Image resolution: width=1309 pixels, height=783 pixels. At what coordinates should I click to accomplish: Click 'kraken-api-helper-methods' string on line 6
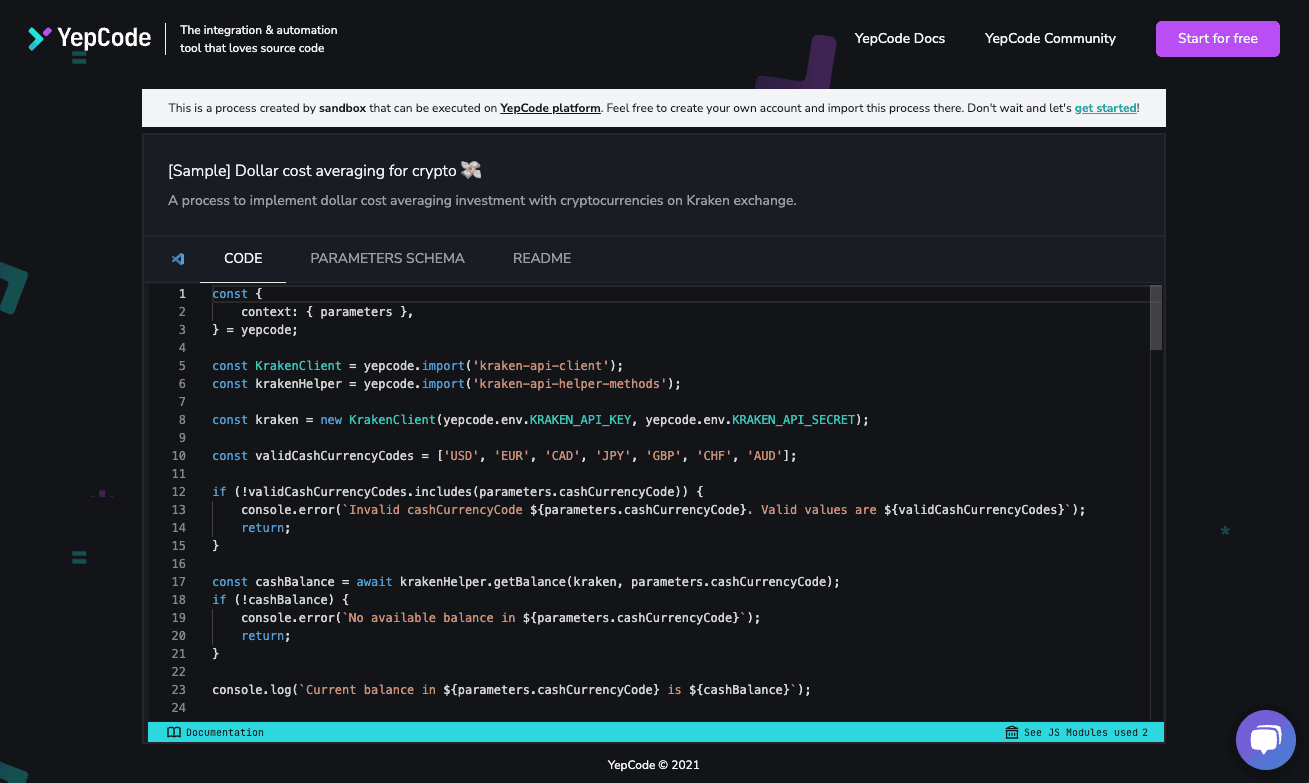click(x=570, y=383)
